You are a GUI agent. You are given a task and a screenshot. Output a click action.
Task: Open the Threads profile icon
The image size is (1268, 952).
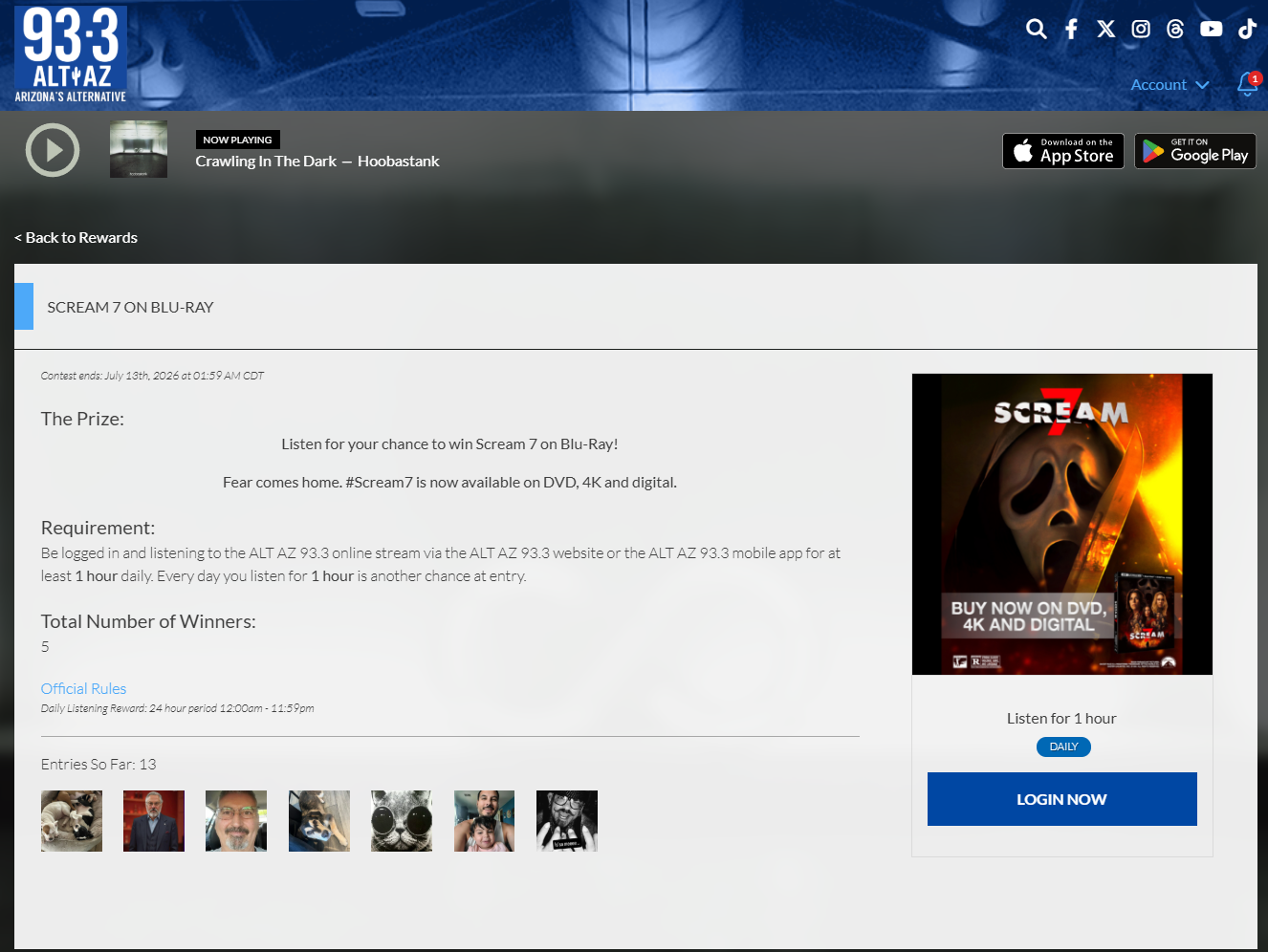pyautogui.click(x=1175, y=29)
